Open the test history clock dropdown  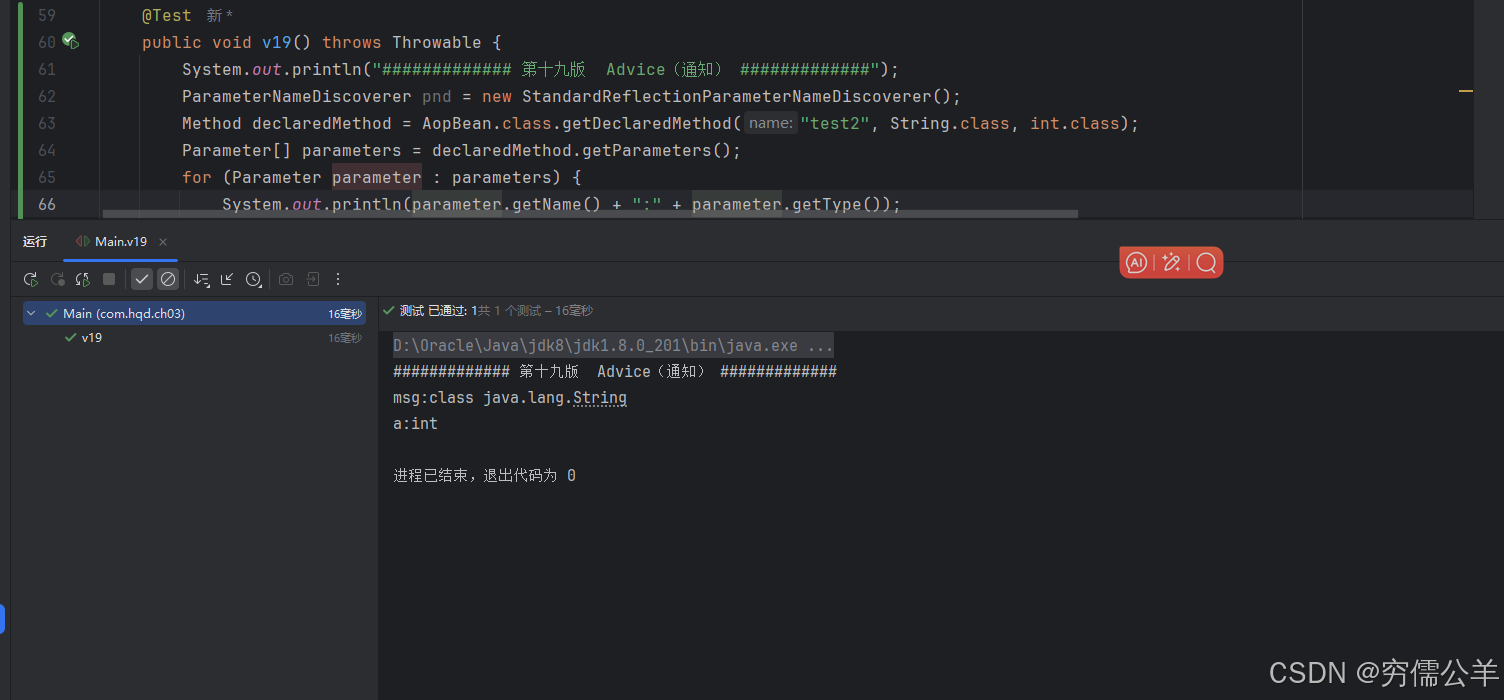tap(254, 279)
